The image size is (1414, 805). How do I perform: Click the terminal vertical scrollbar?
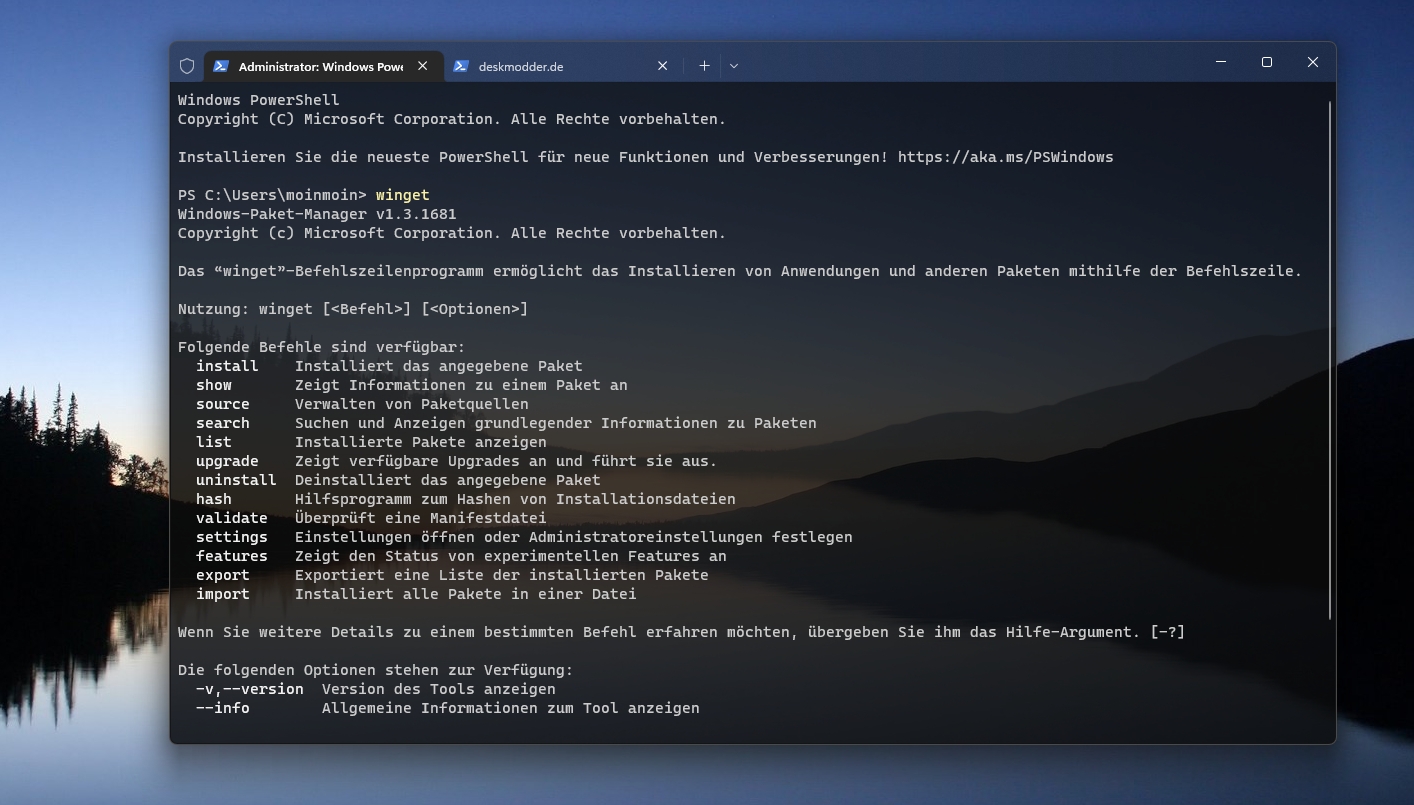pos(1330,360)
